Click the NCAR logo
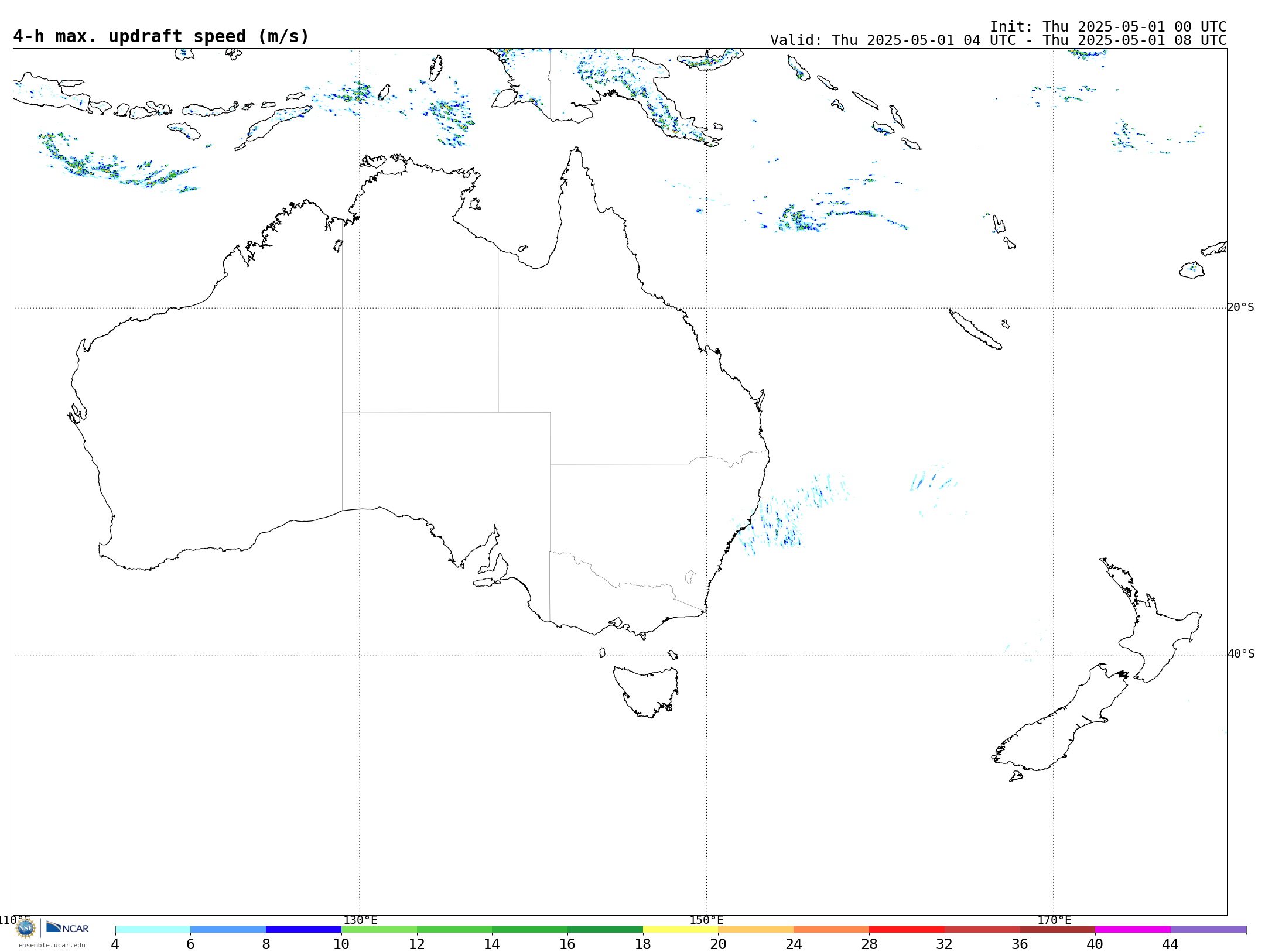This screenshot has height=952, width=1265. pos(67,927)
